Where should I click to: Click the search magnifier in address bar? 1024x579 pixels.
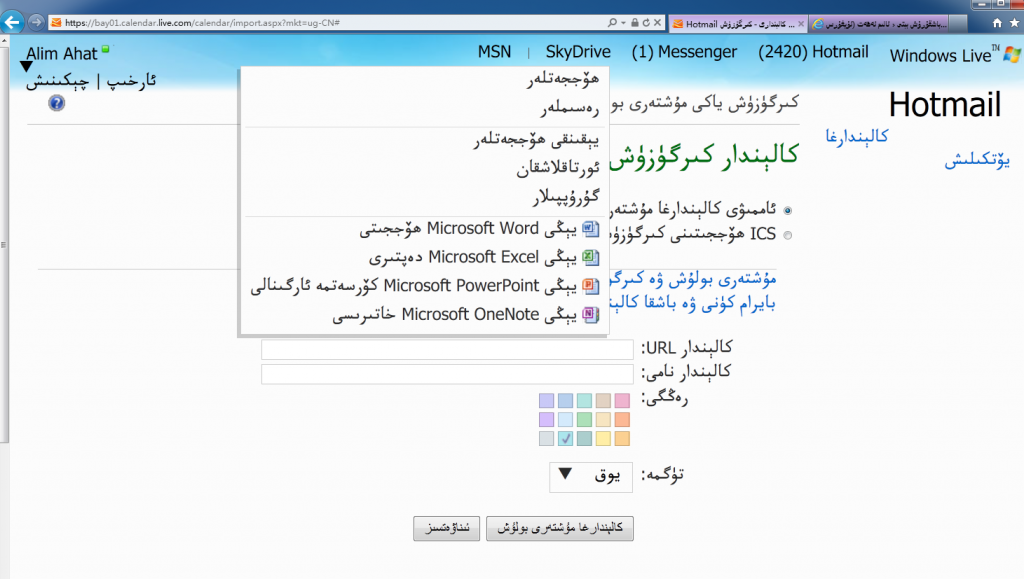click(x=612, y=22)
